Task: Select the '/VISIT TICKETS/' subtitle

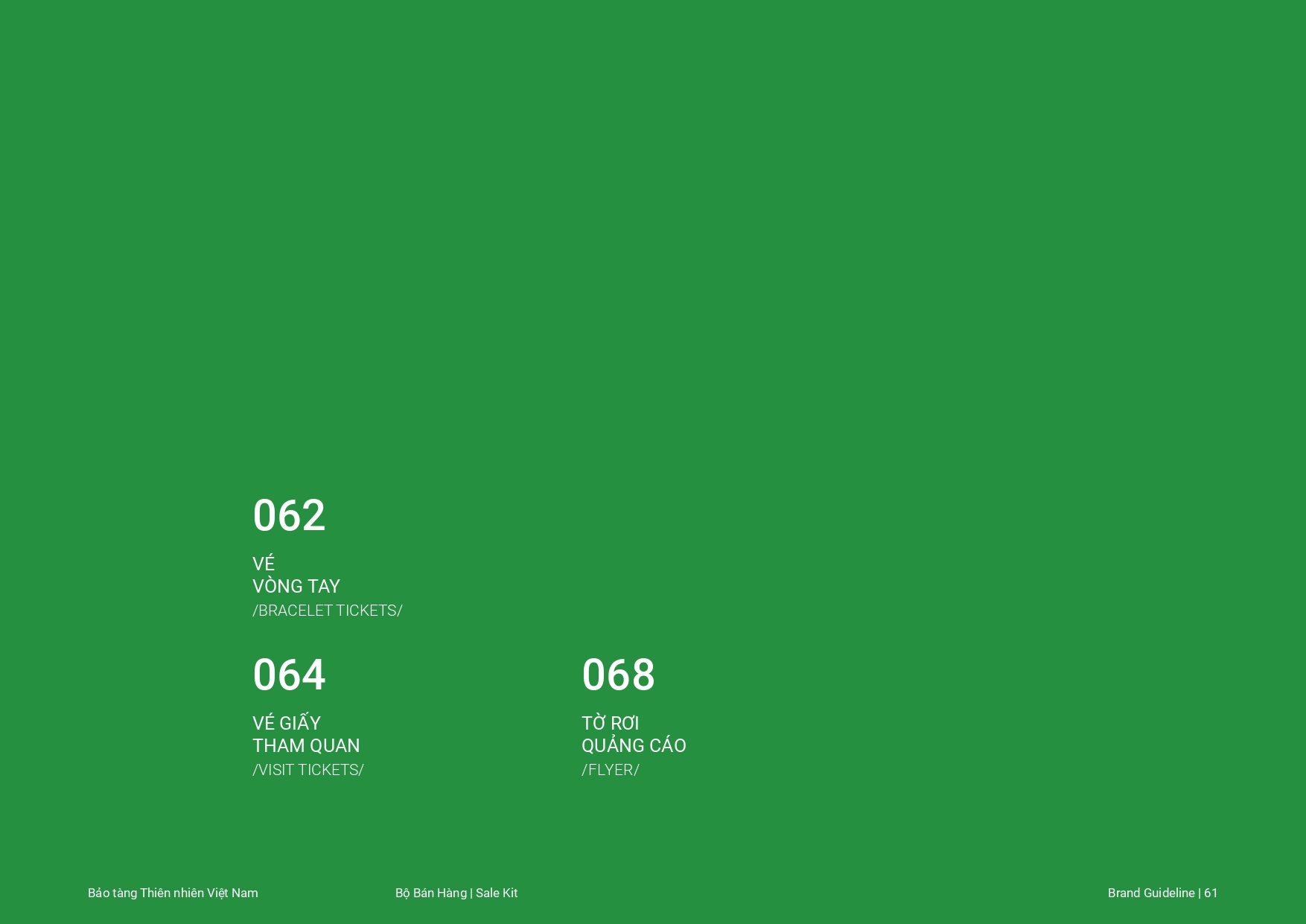Action: pos(308,770)
